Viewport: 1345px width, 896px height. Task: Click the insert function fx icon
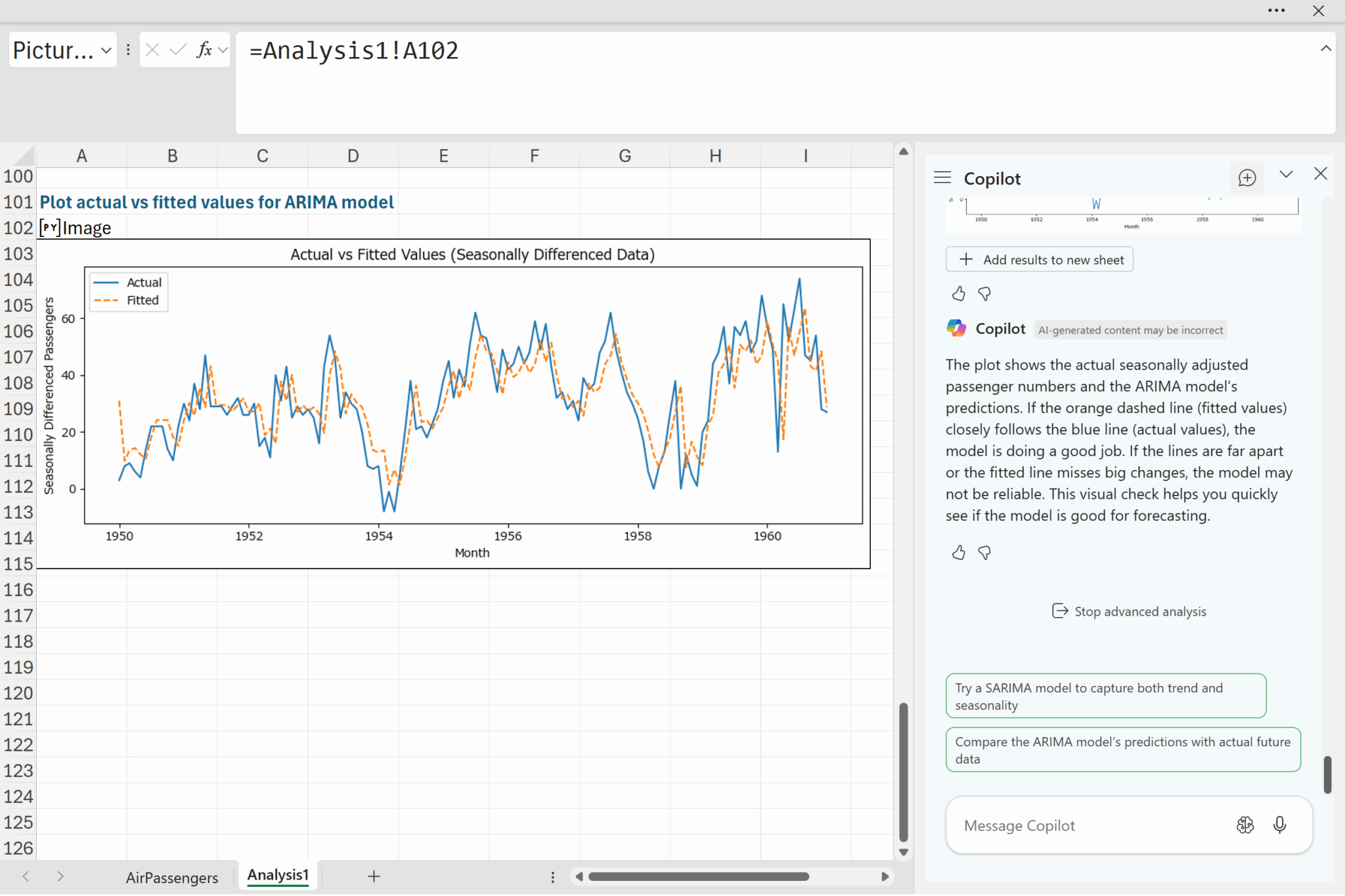[x=204, y=50]
